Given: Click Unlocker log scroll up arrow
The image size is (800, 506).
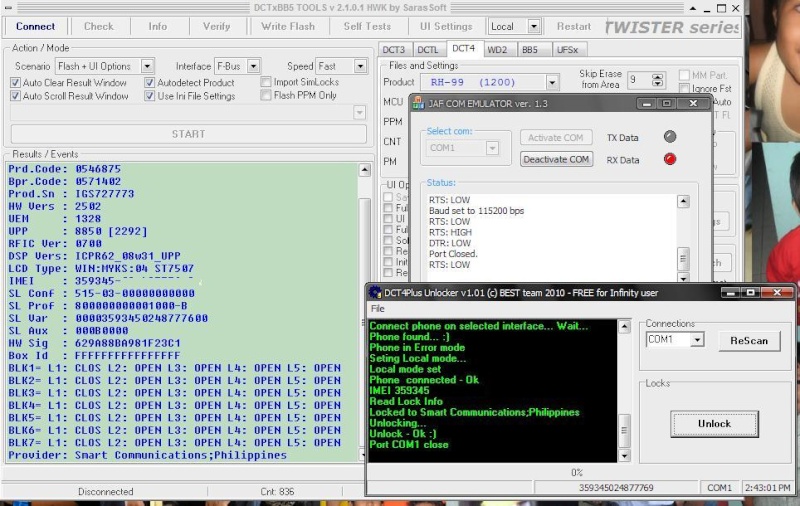Looking at the screenshot, I should (624, 326).
